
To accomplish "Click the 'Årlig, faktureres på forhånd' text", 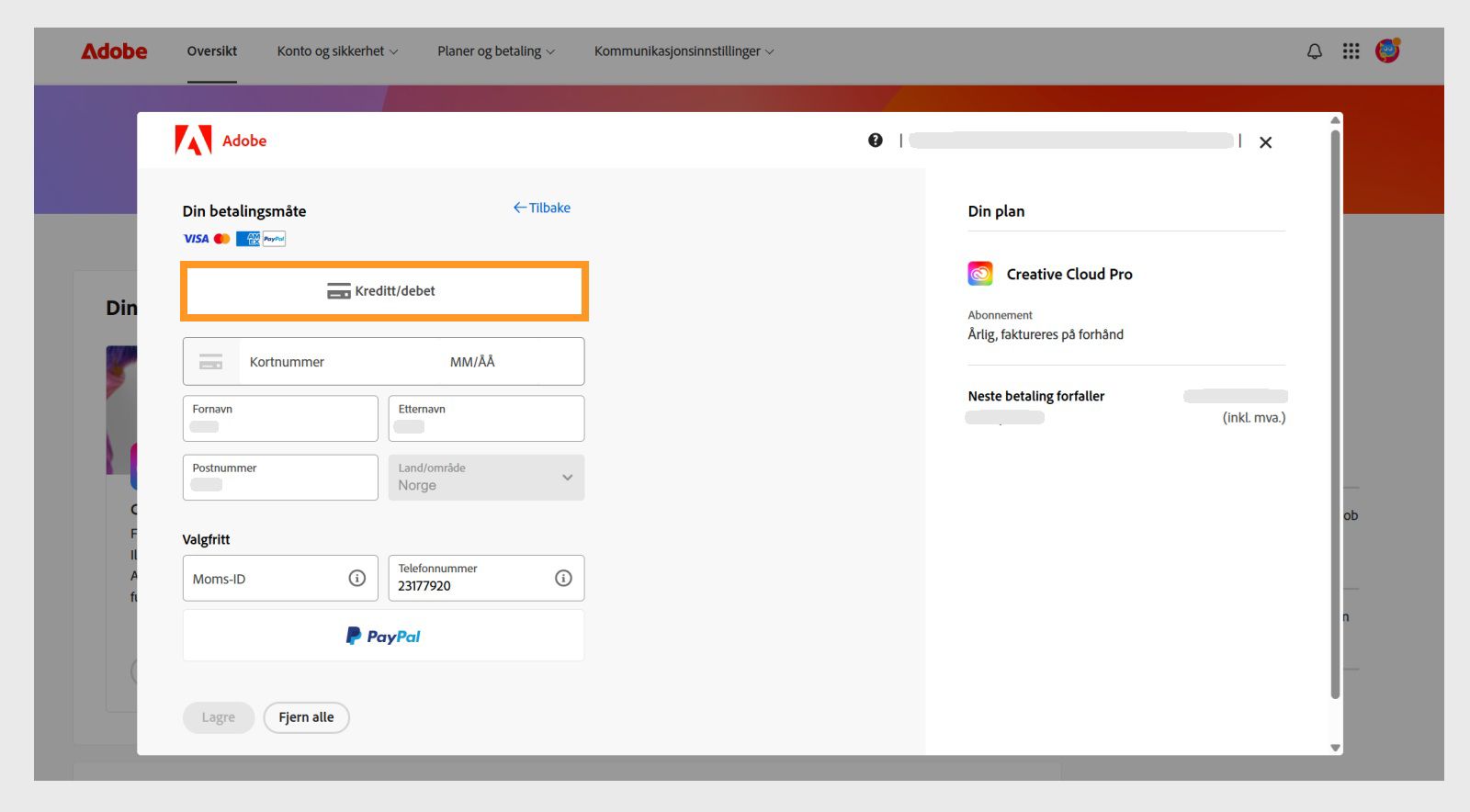I will coord(1046,334).
